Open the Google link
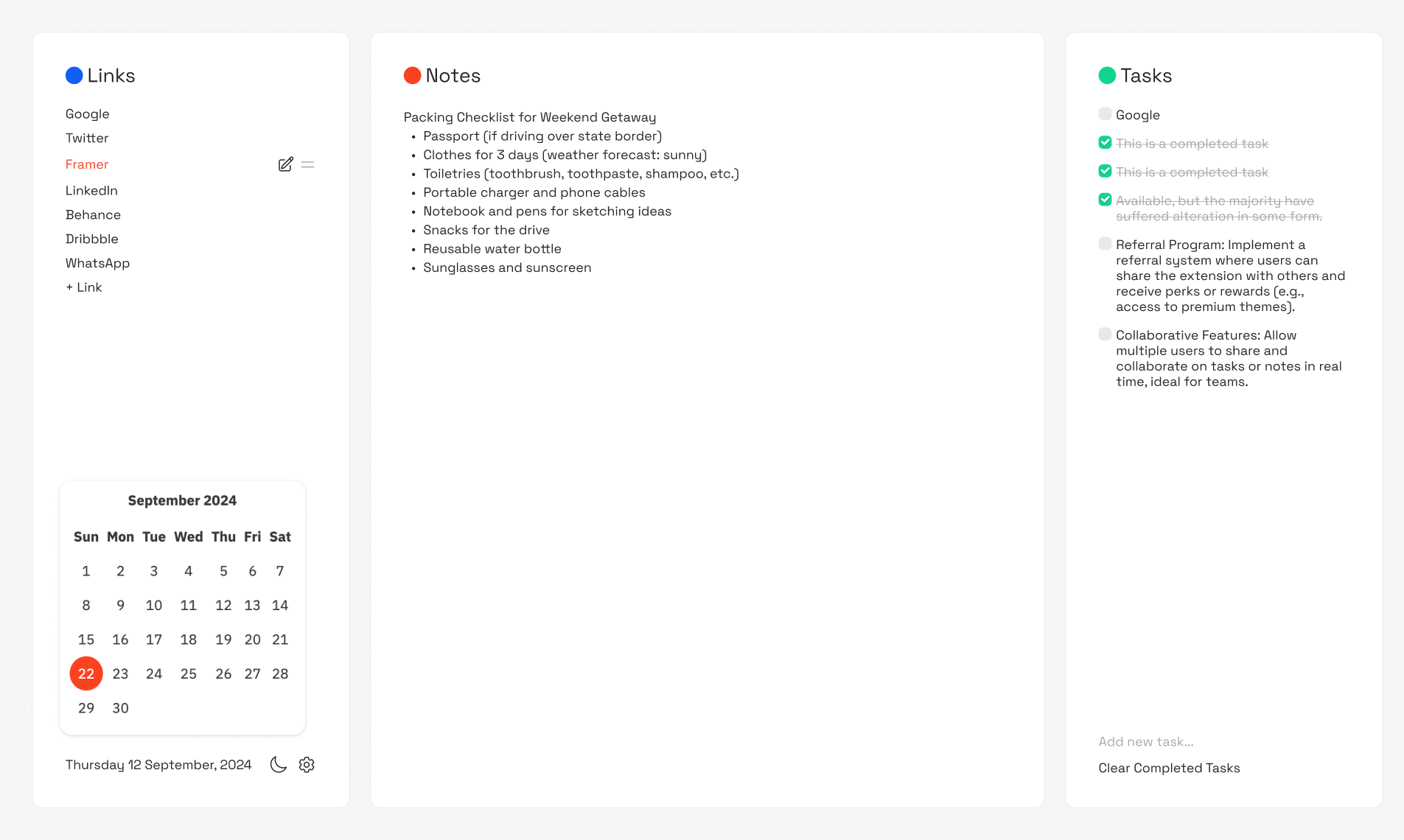Screen dimensions: 1404x840 (x=87, y=113)
